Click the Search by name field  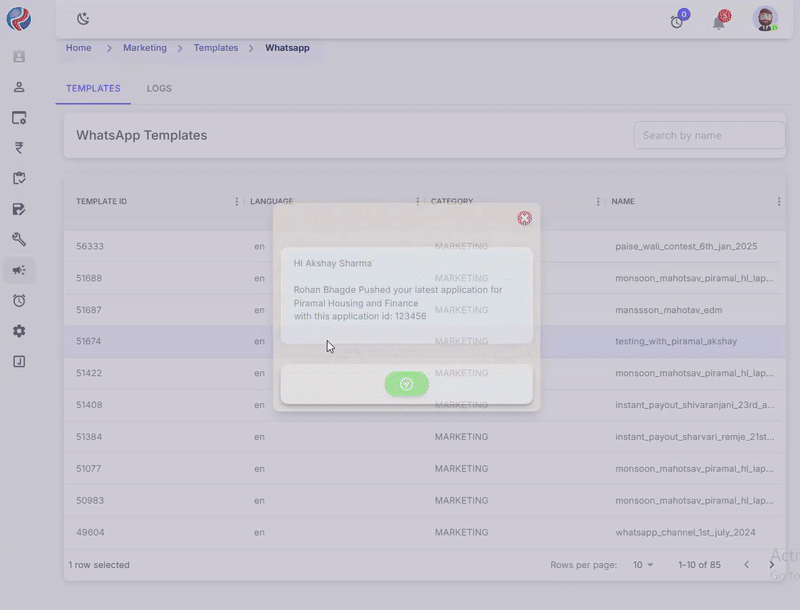pyautogui.click(x=708, y=135)
